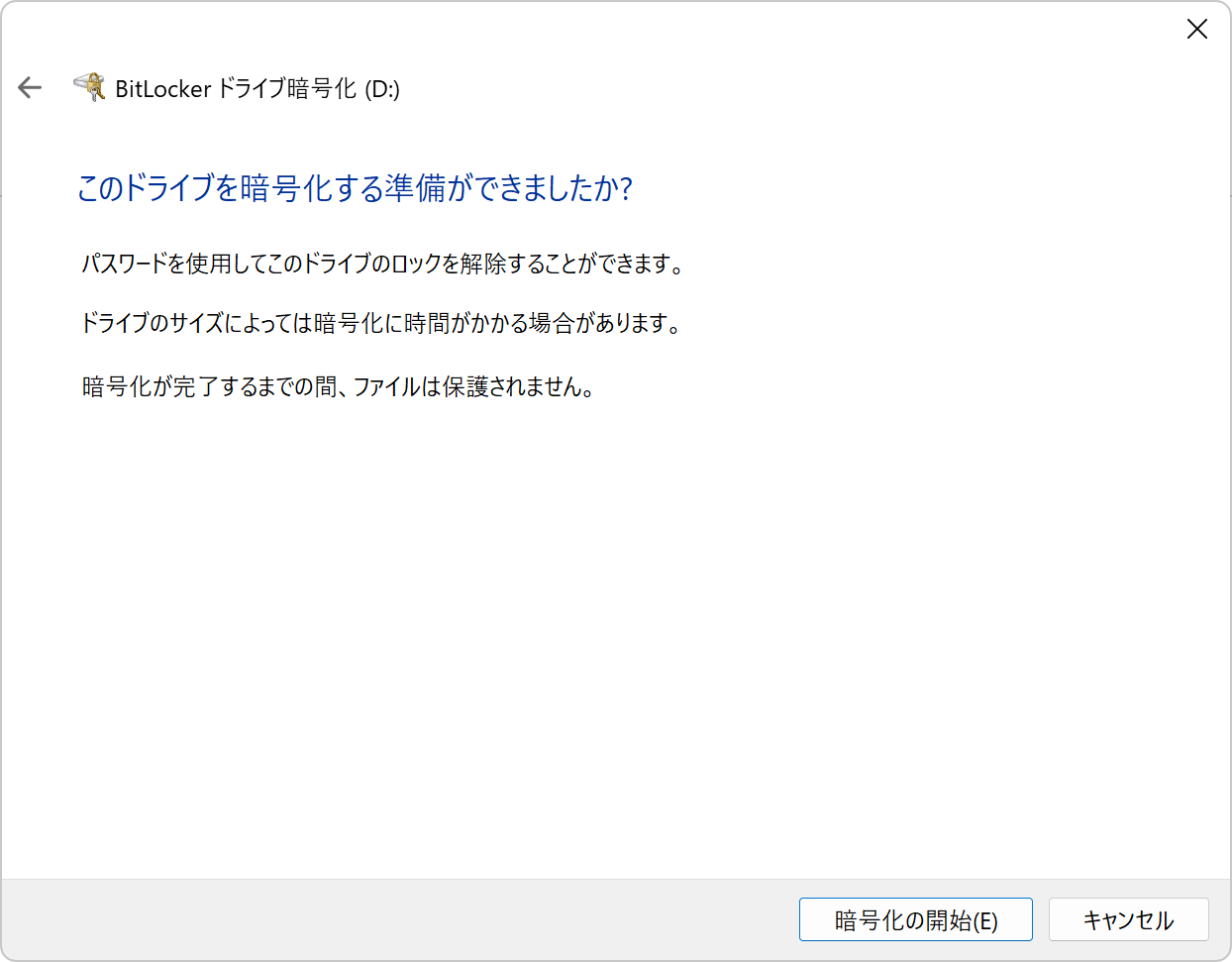Cancel the wizard via キャンセル button
The width and height of the screenshot is (1232, 962).
[1128, 919]
